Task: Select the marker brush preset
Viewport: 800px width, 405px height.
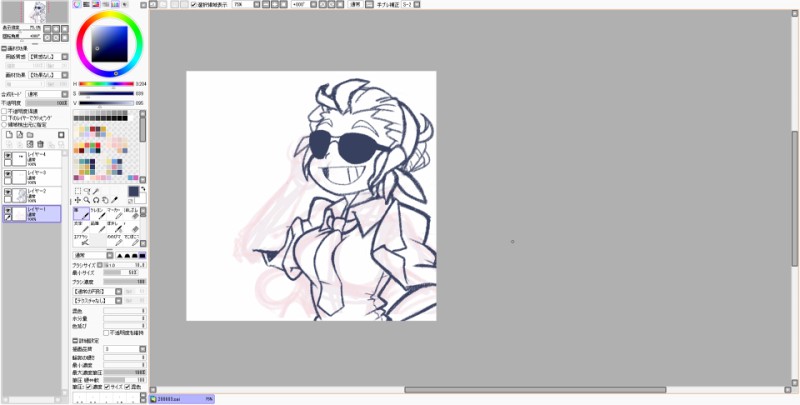Action: 117,214
